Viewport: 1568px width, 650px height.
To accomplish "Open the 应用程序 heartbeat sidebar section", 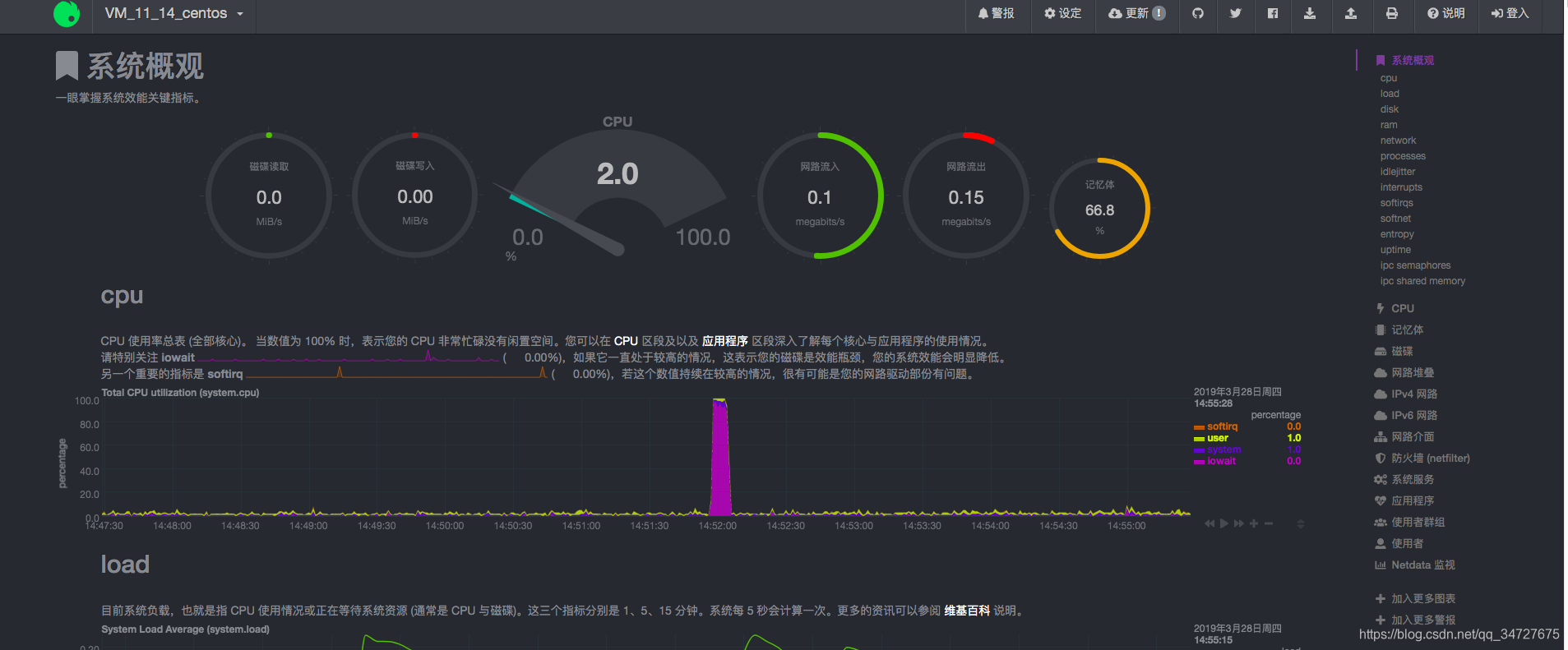I will (x=1404, y=501).
